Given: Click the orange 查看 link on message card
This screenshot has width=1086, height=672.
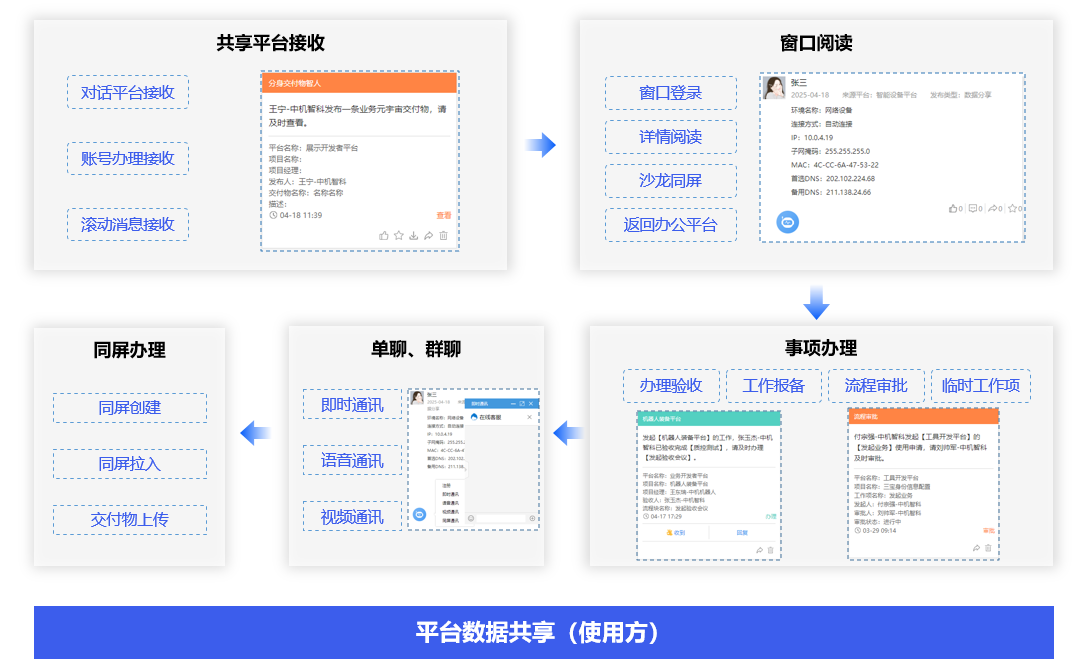Looking at the screenshot, I should (444, 215).
